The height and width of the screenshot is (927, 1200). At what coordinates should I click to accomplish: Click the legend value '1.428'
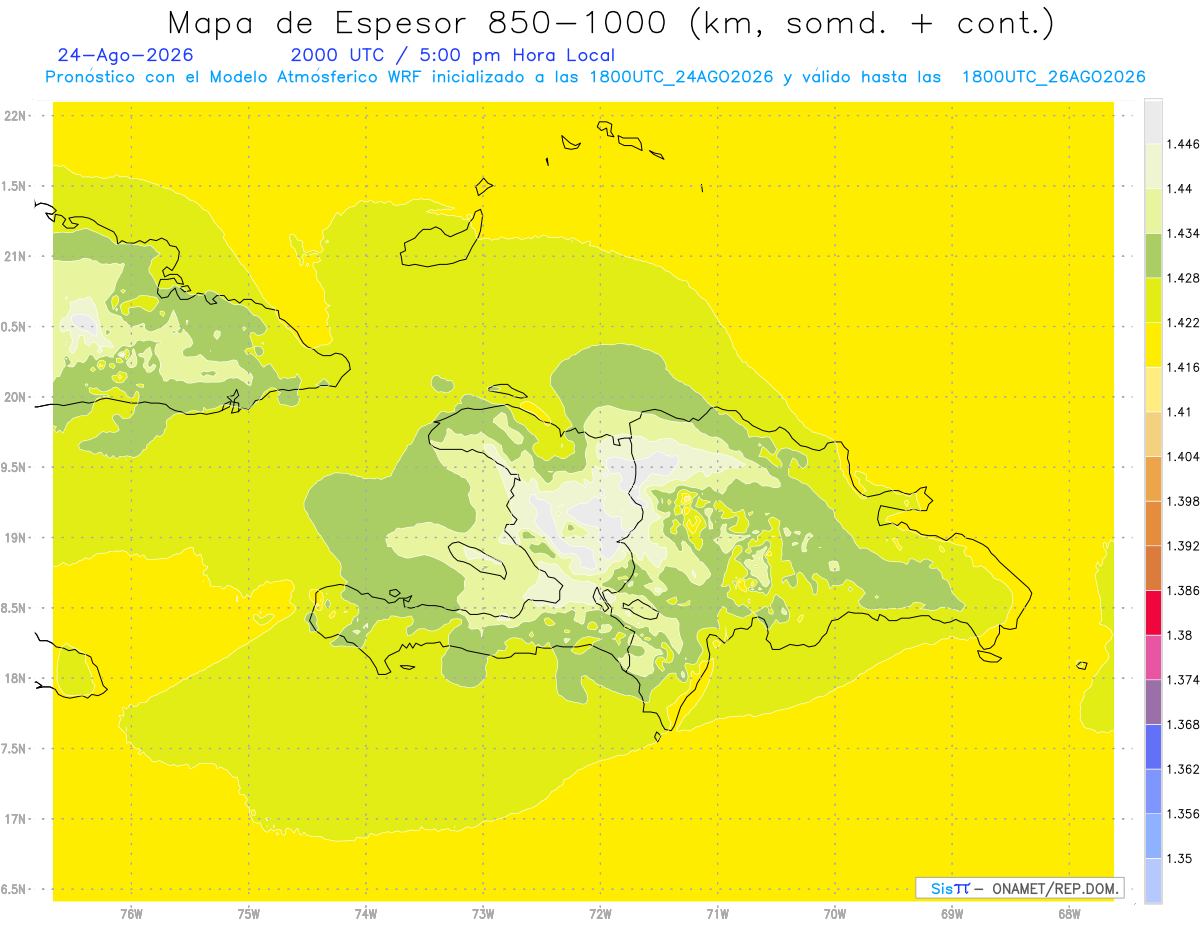[1182, 278]
